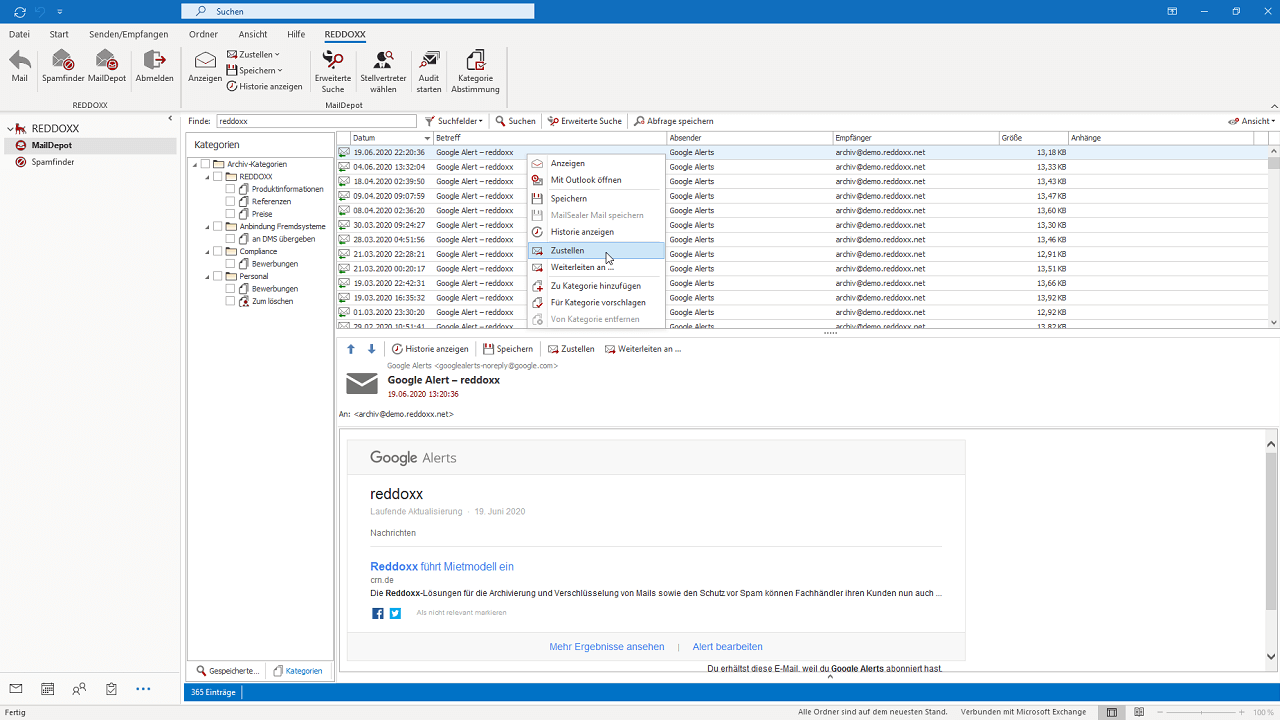Check the an DMS übergeben checkbox
1280x720 pixels.
pyautogui.click(x=231, y=239)
